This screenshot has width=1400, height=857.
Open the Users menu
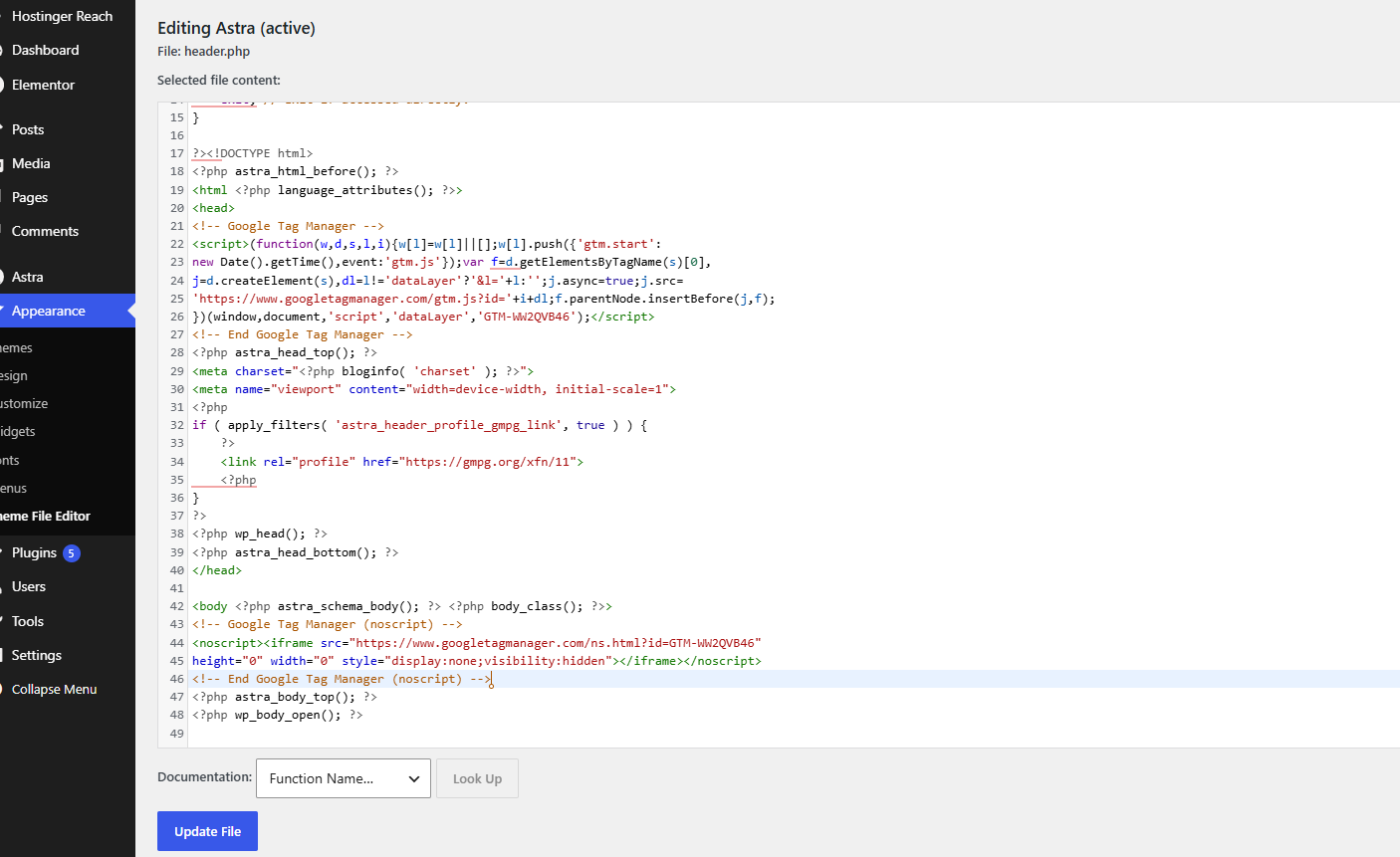tap(29, 586)
